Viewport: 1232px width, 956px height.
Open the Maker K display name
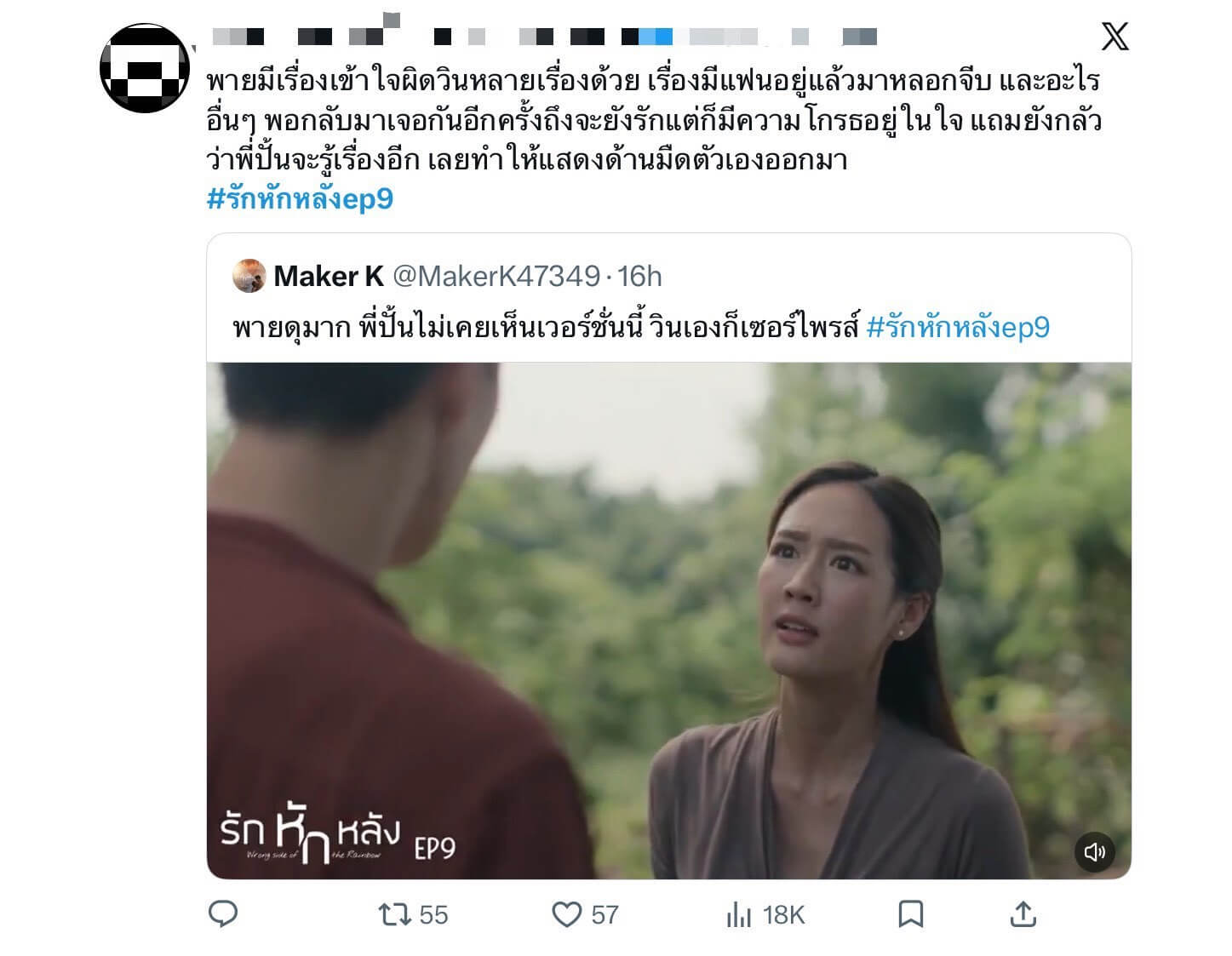click(x=329, y=276)
